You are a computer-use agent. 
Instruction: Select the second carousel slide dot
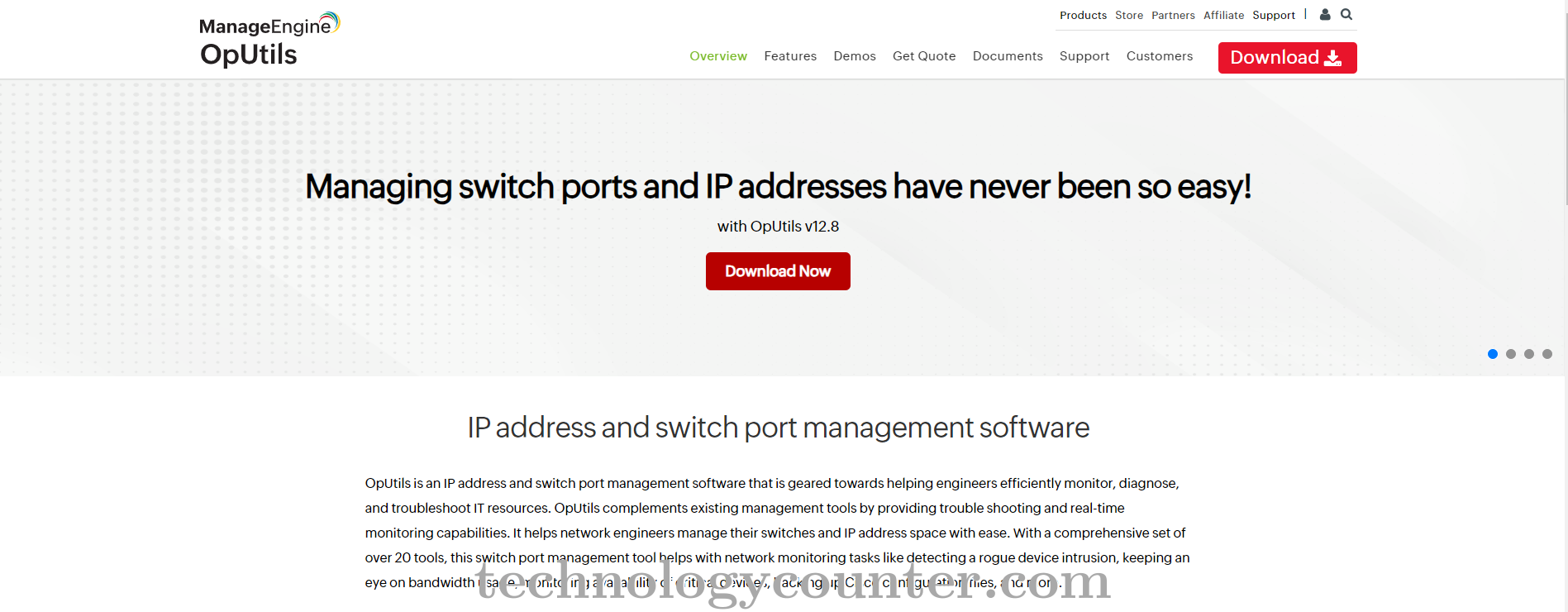[x=1511, y=354]
